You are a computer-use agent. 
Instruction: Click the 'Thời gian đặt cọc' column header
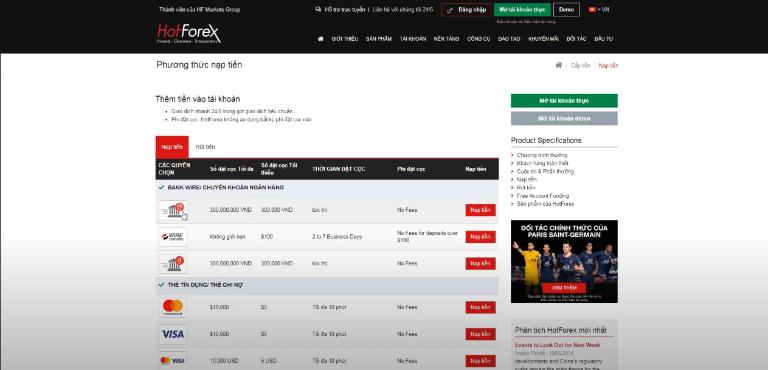pyautogui.click(x=338, y=169)
